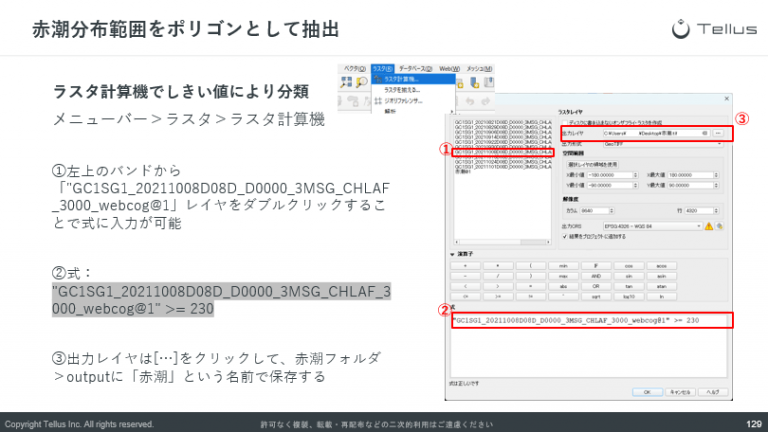Screen dimensions: 768x432
Task: Clear the output layer path field
Action: pyautogui.click(x=705, y=133)
